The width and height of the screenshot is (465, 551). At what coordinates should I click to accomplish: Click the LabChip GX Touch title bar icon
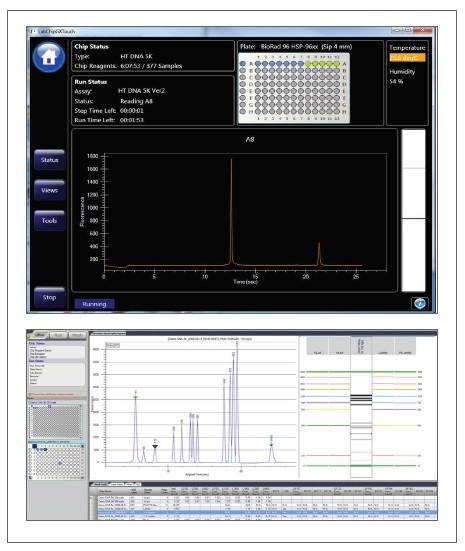pos(33,31)
